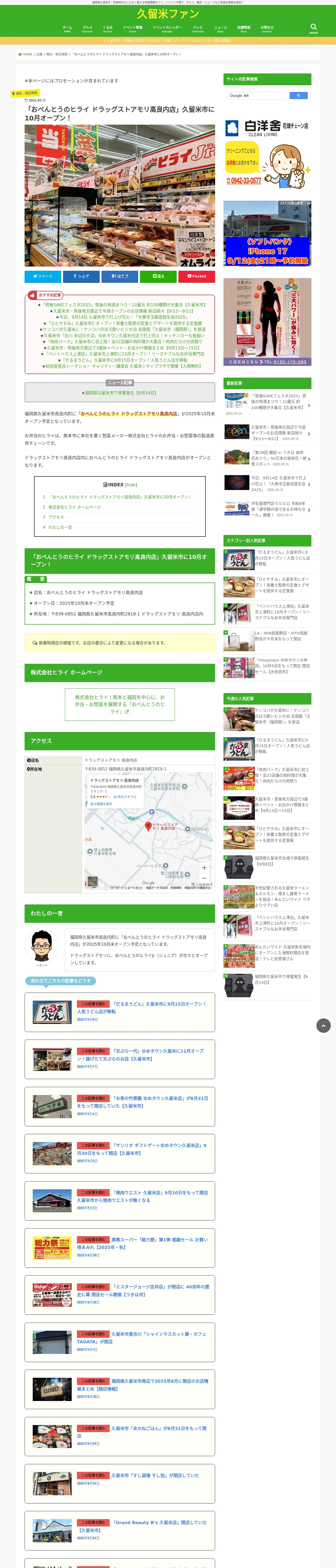Zoom in the Google map
This screenshot has height=1568, width=336.
tap(204, 867)
